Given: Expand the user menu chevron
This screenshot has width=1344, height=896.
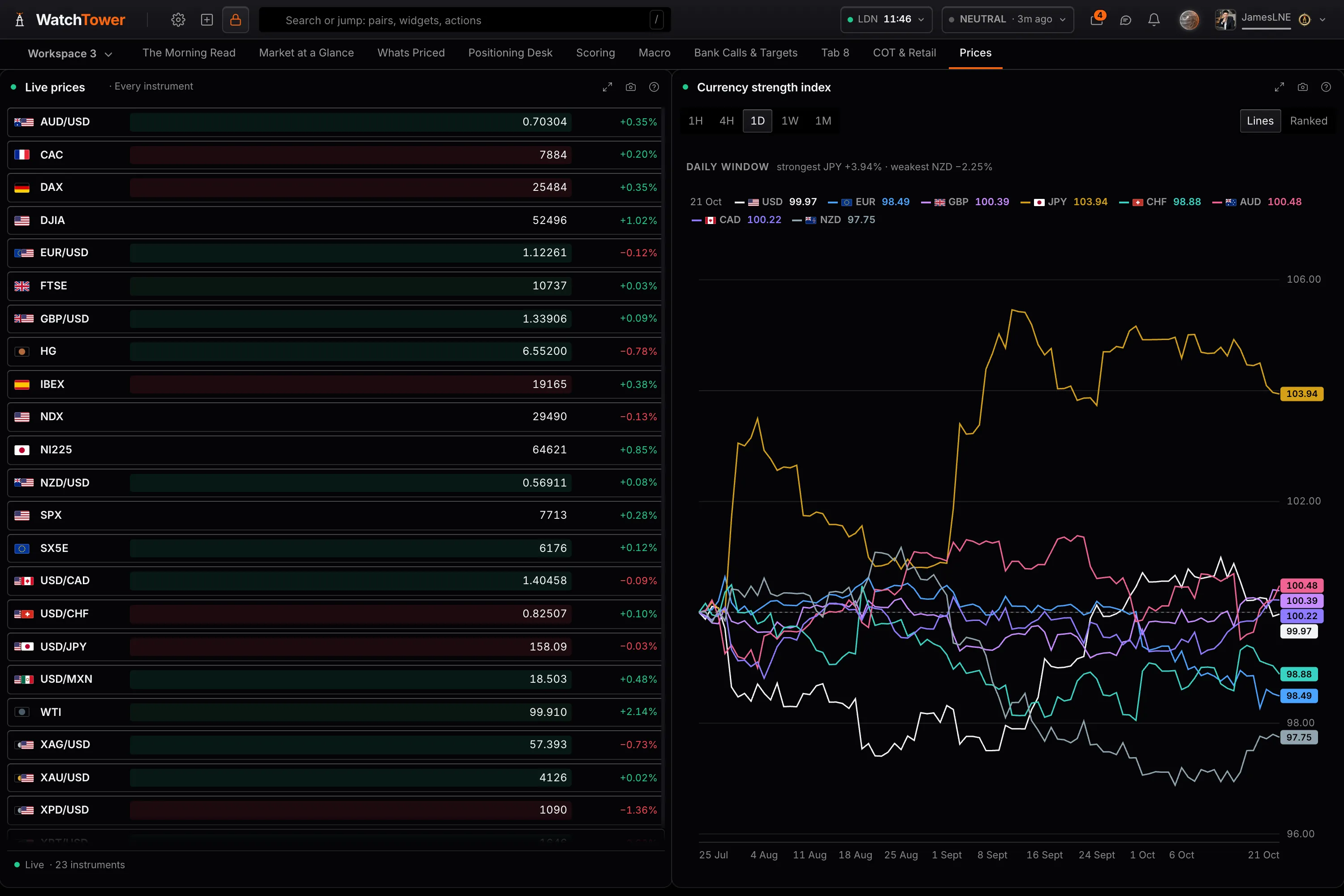Looking at the screenshot, I should (x=1322, y=20).
